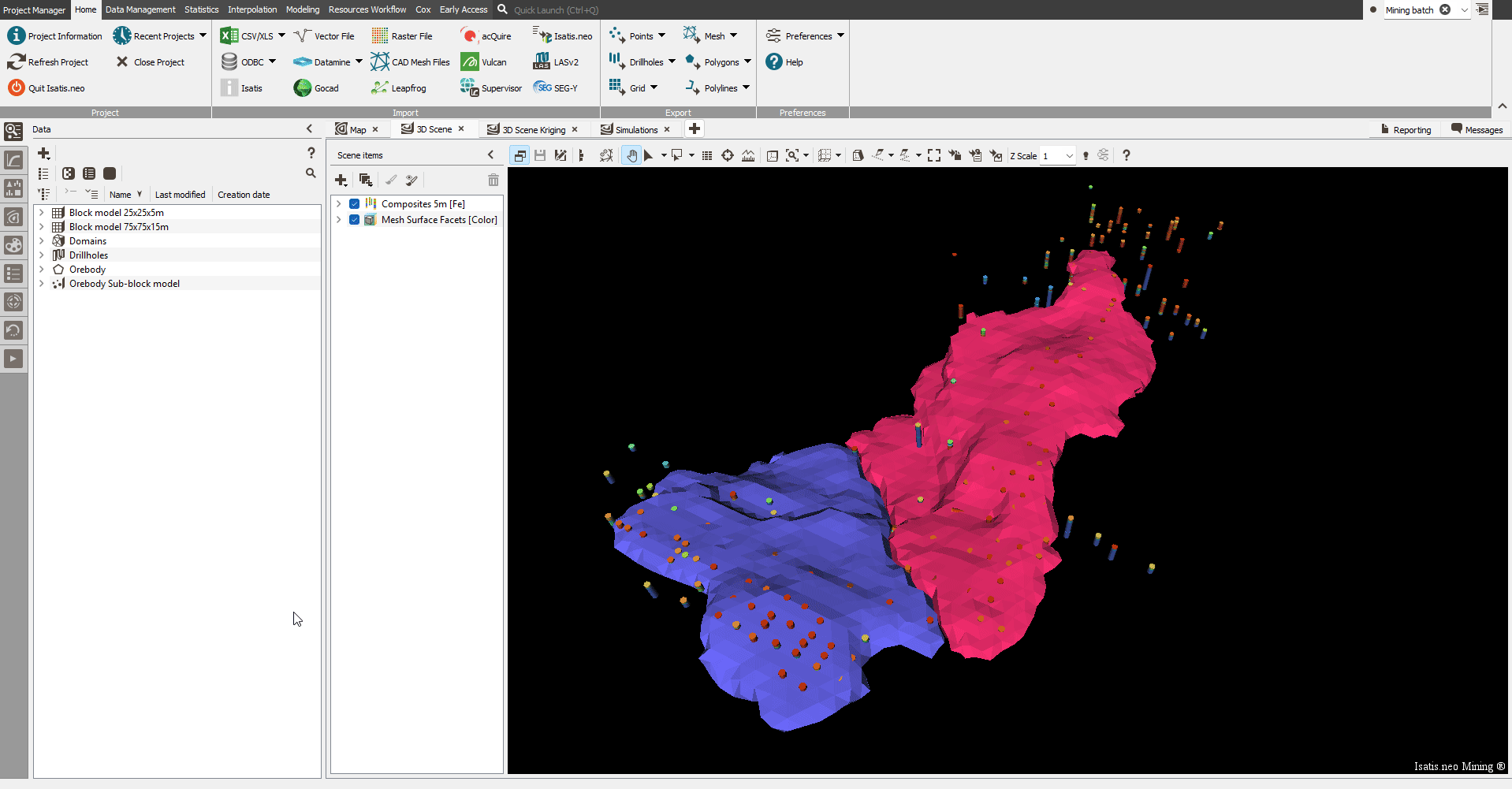Click the Close Project button
The height and width of the screenshot is (789, 1512).
coord(151,62)
